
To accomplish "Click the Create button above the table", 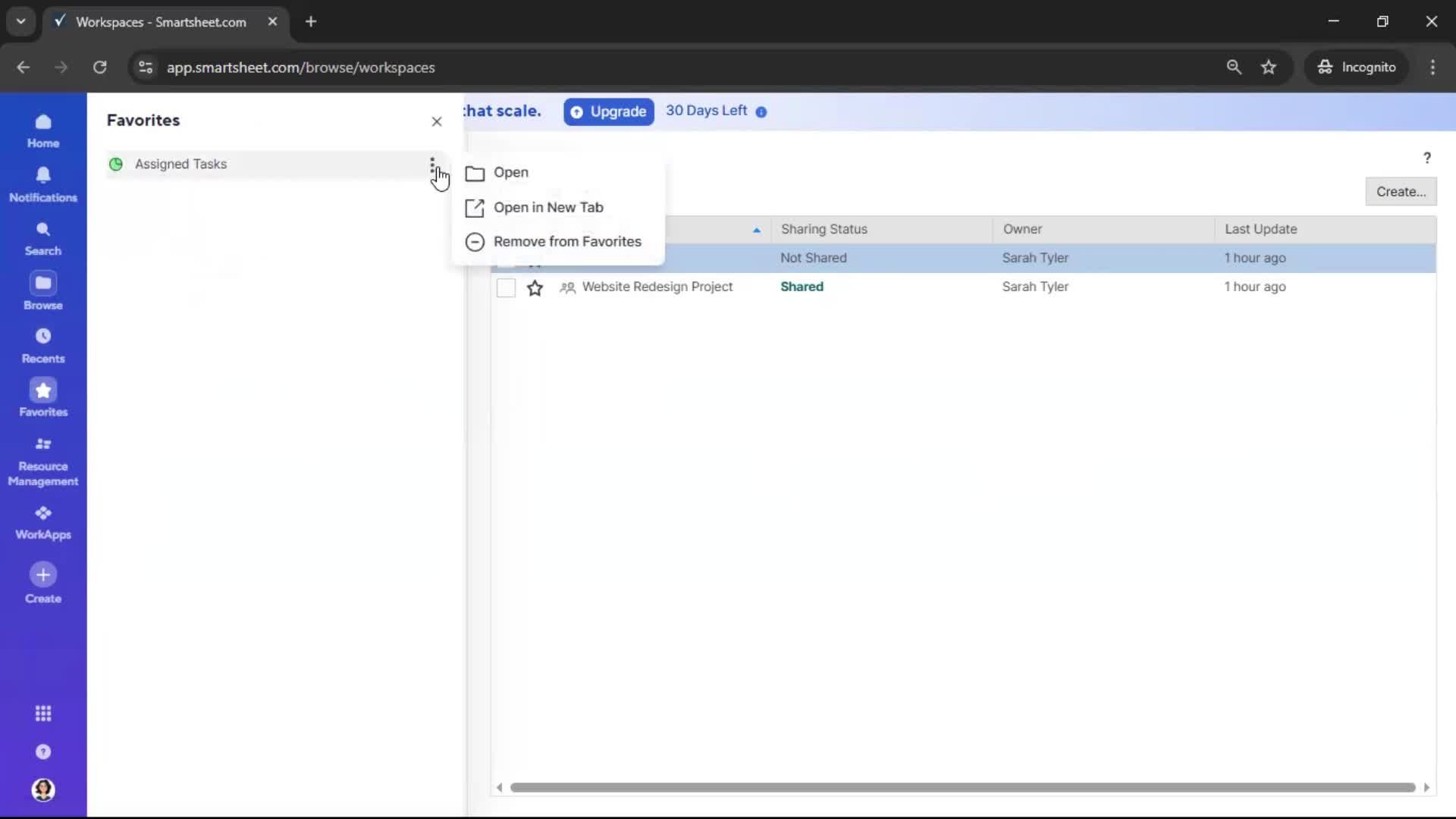I will click(x=1401, y=191).
